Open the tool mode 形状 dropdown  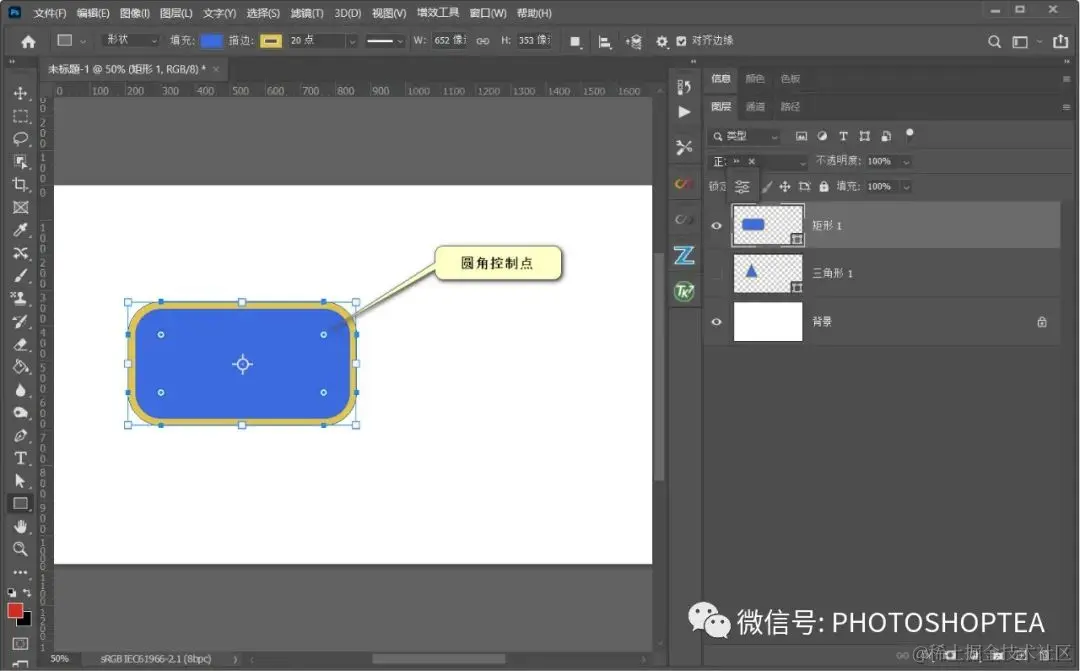(x=131, y=41)
